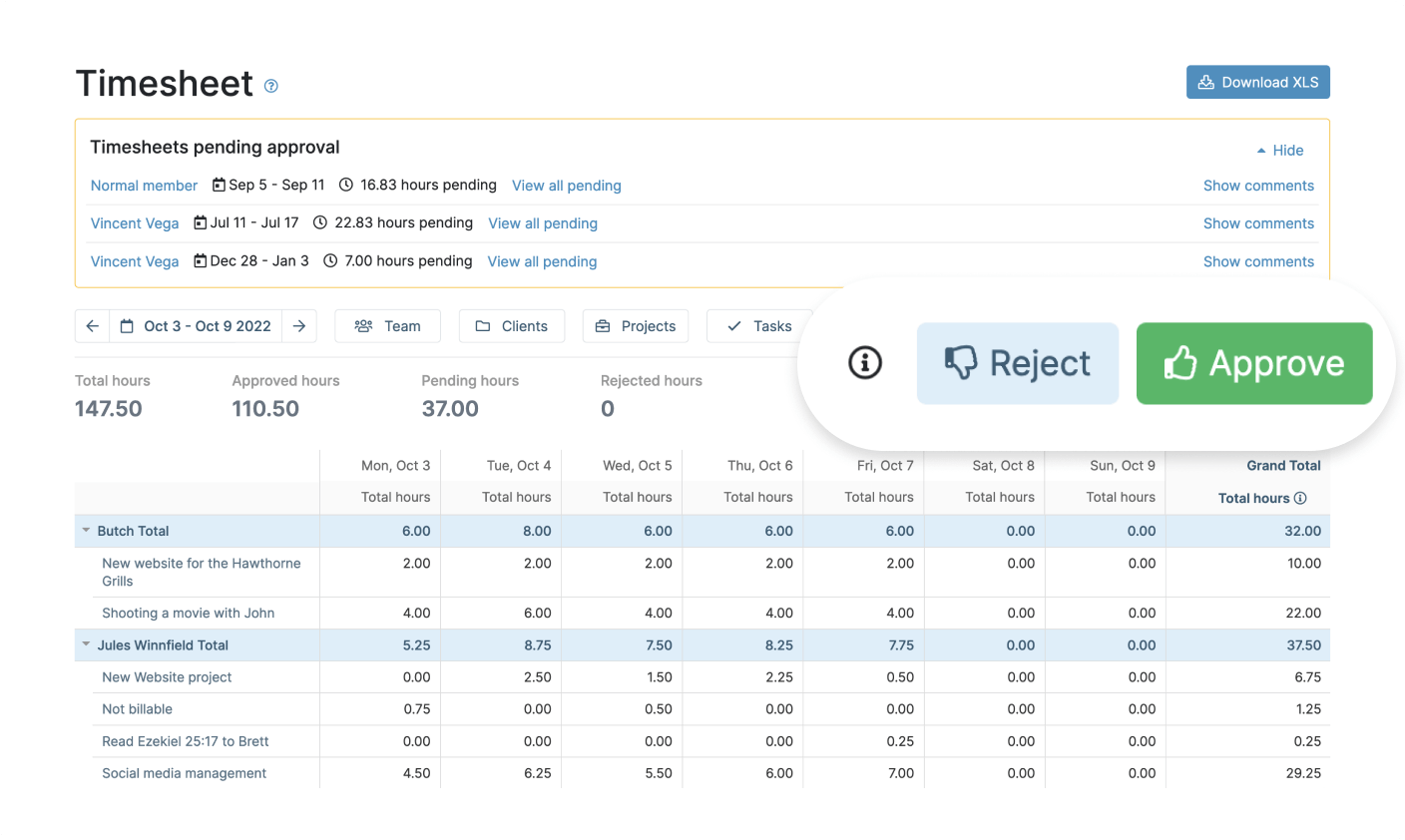This screenshot has width=1405, height=840.
Task: Approve the timesheet
Action: [x=1254, y=363]
